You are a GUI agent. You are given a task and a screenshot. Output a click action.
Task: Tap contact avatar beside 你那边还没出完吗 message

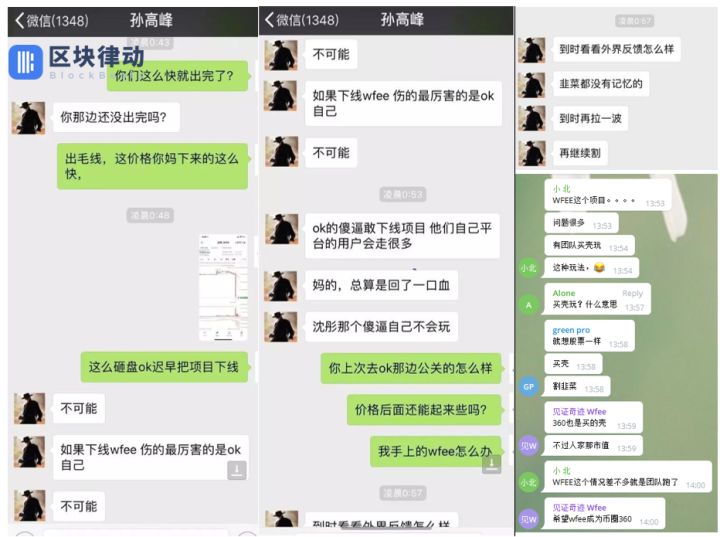point(28,118)
